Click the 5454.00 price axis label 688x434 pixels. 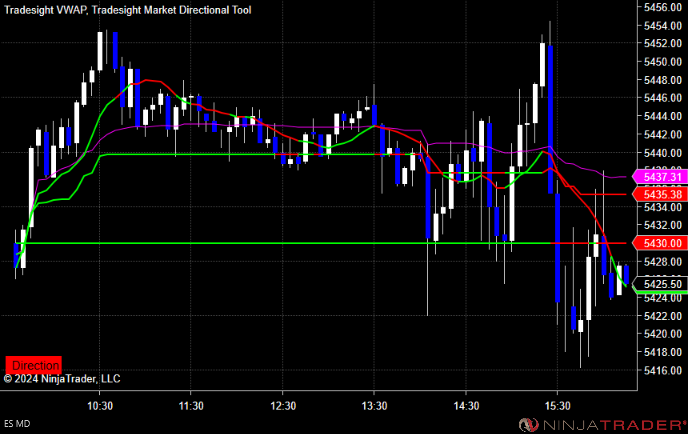coord(663,25)
